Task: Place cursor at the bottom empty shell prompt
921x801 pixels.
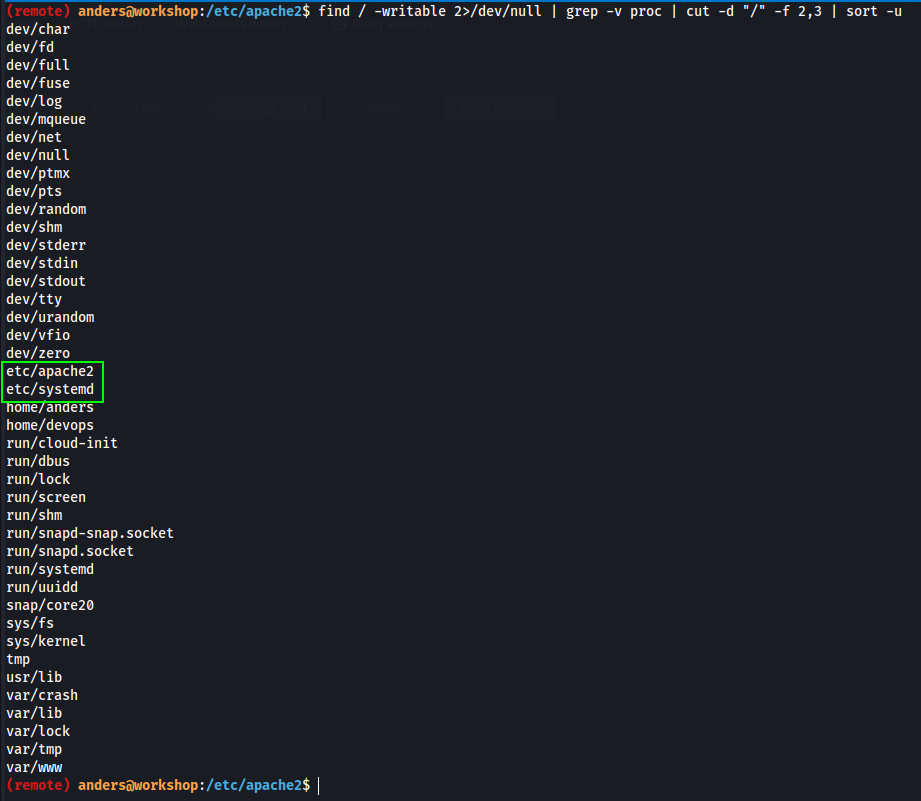Action: (x=319, y=785)
